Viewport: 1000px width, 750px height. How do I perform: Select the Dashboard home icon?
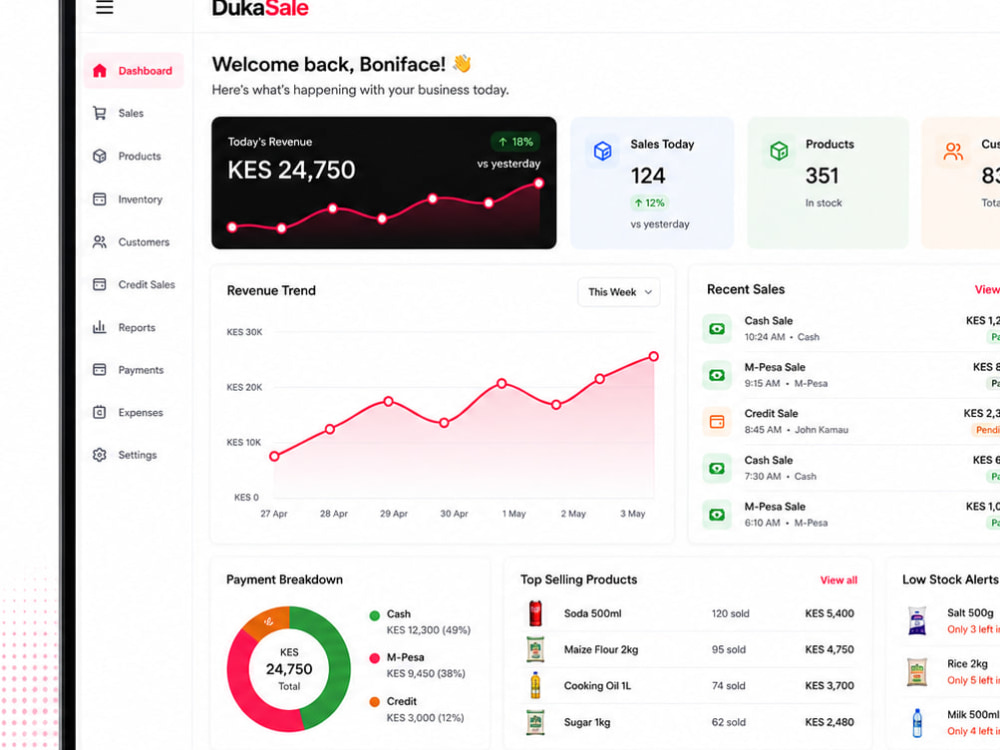click(x=99, y=70)
